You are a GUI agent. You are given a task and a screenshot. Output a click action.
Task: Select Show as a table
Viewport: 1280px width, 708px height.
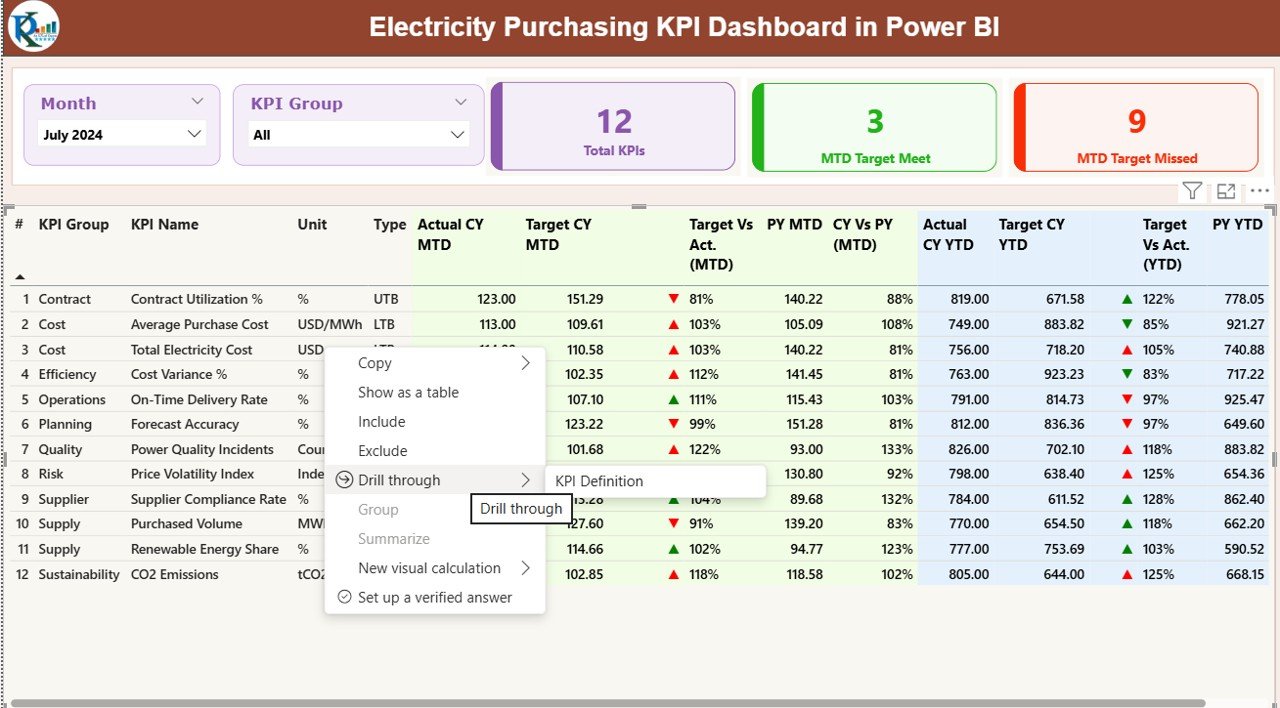[x=408, y=392]
